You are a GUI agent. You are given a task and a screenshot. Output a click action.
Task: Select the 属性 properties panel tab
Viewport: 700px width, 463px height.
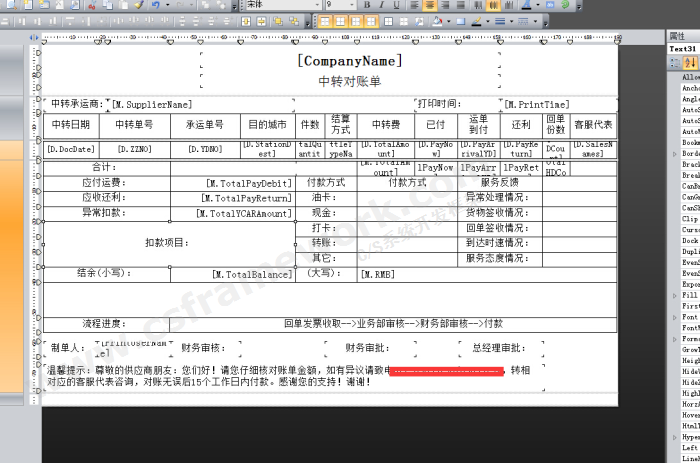click(x=677, y=35)
